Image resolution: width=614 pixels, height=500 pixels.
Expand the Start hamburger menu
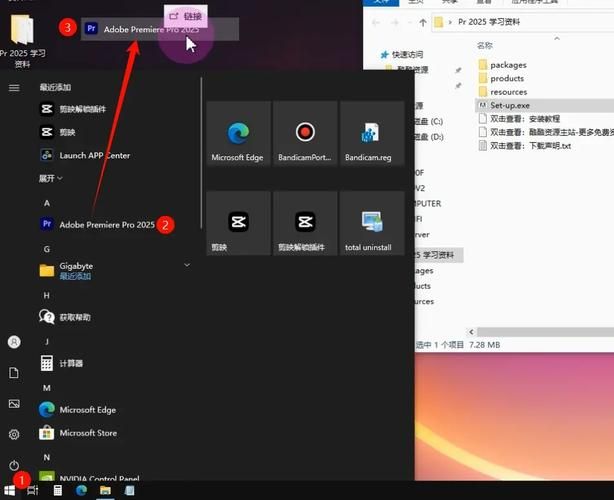pyautogui.click(x=14, y=88)
